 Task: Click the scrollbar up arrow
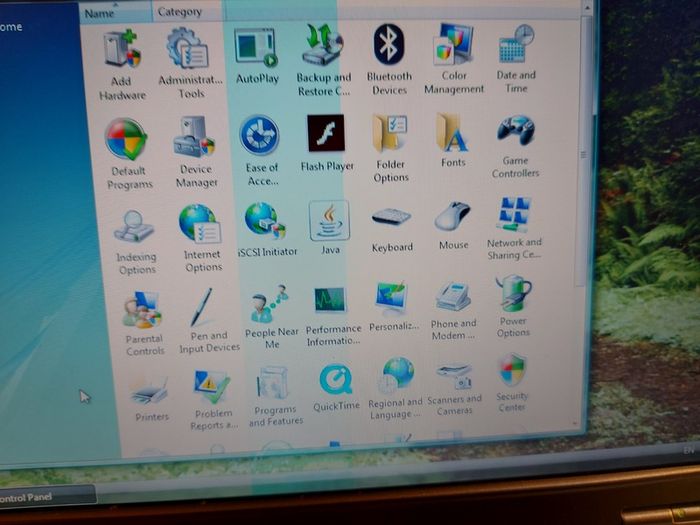[x=588, y=7]
